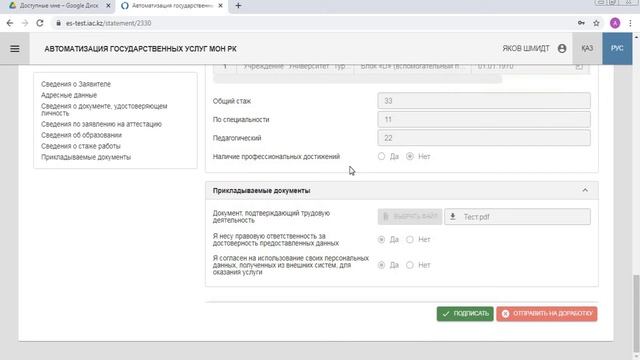Go to Сведения о Заявителе section
This screenshot has width=640, height=360.
(x=76, y=84)
